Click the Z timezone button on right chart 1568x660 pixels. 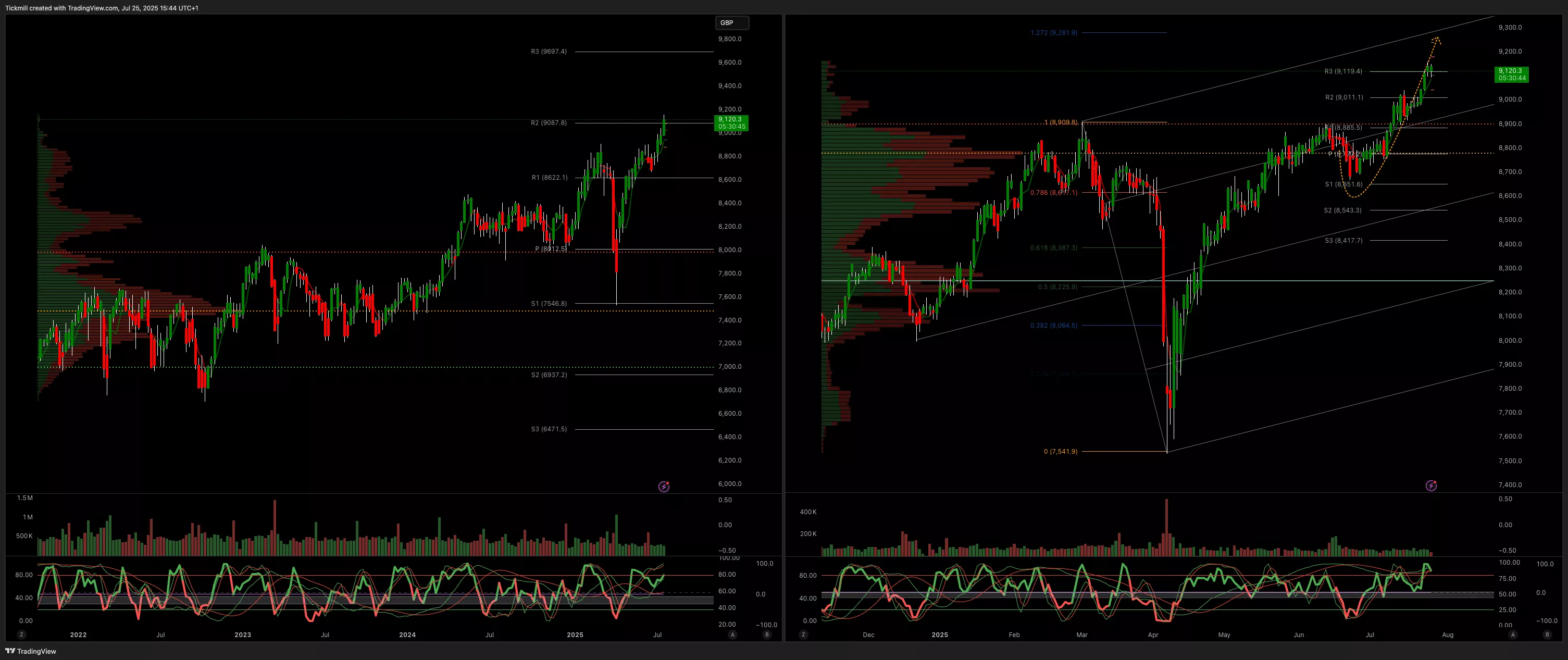(x=803, y=634)
